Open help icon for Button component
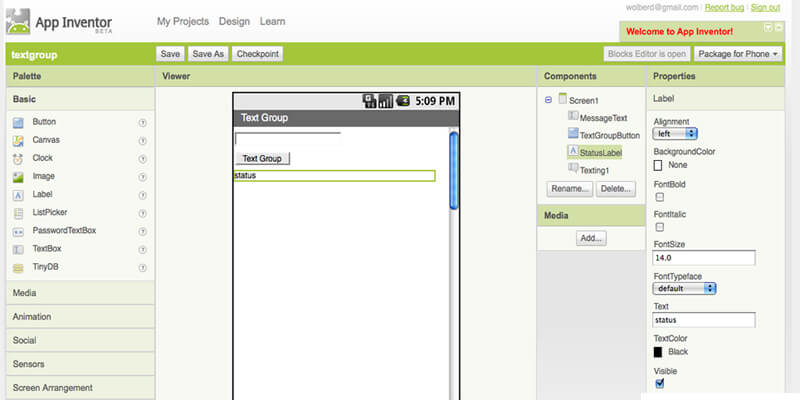The image size is (800, 400). (143, 122)
